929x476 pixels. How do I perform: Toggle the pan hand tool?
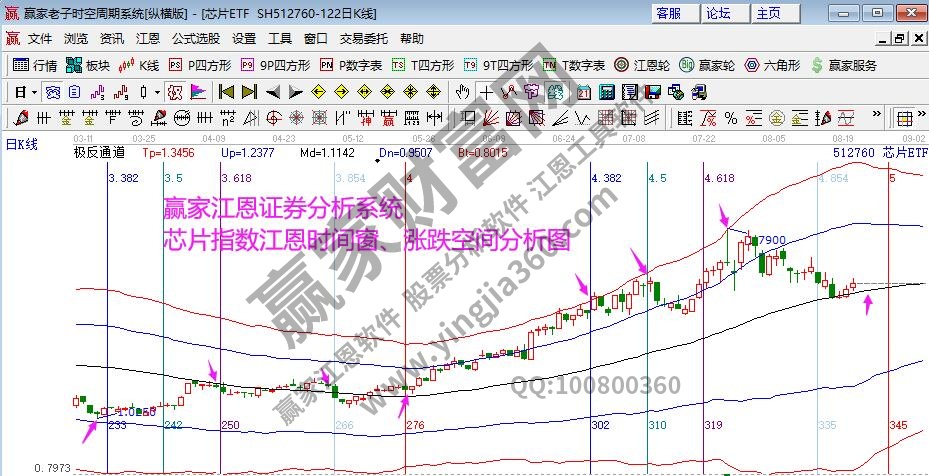(x=462, y=92)
